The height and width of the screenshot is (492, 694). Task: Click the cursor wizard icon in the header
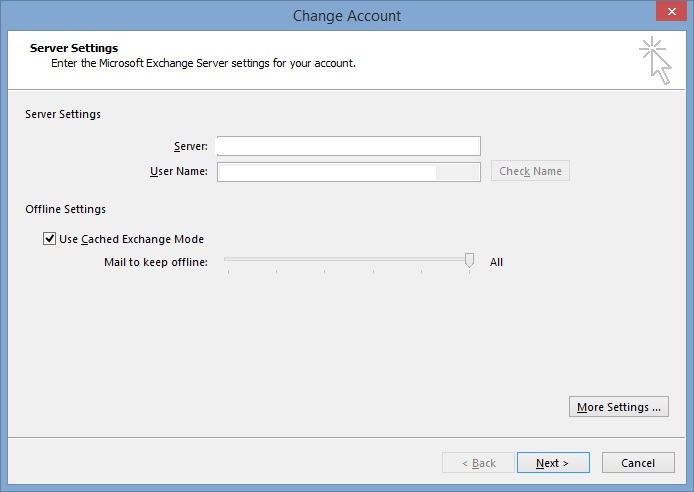(x=655, y=60)
